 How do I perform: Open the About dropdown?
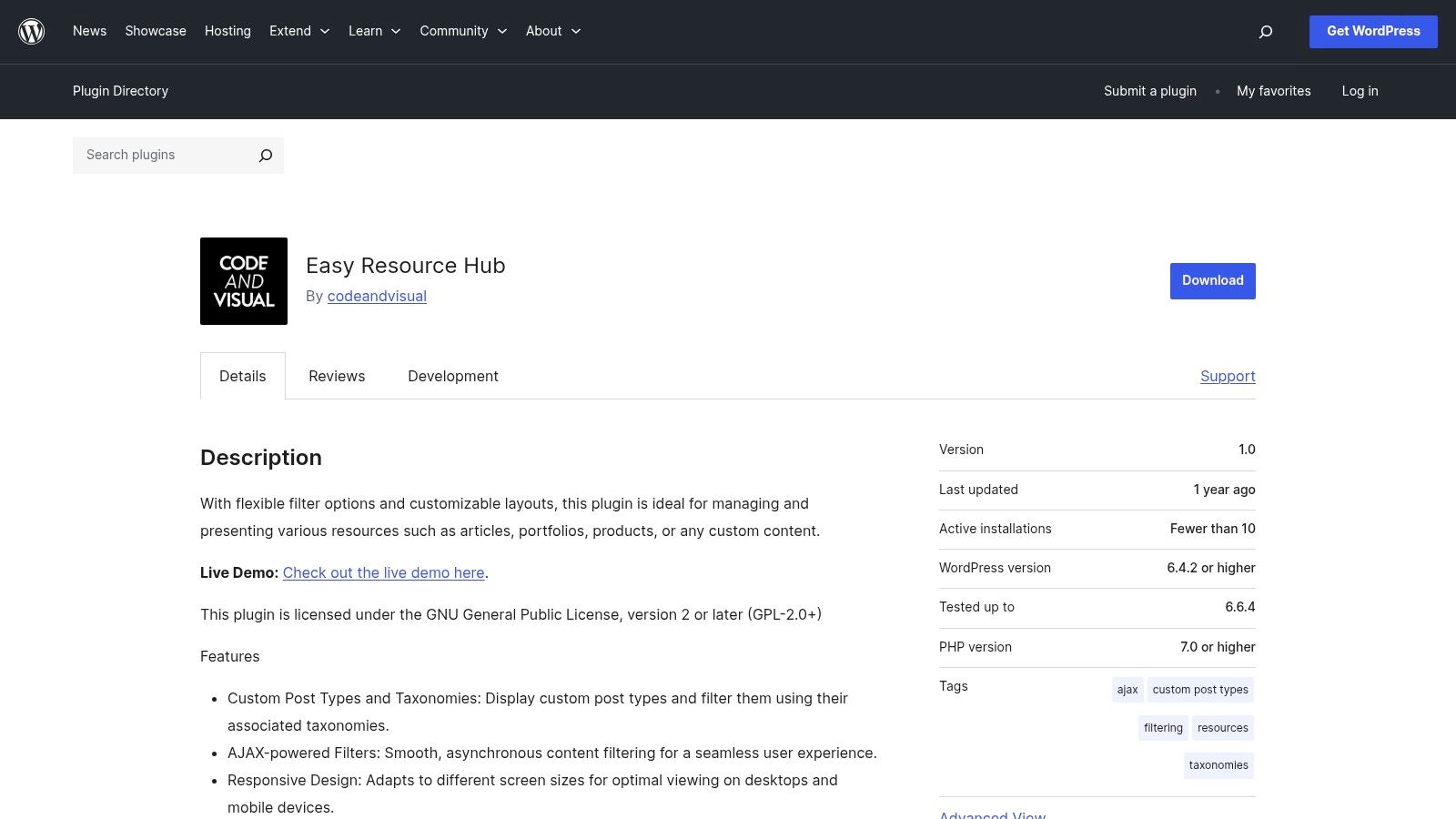[552, 30]
